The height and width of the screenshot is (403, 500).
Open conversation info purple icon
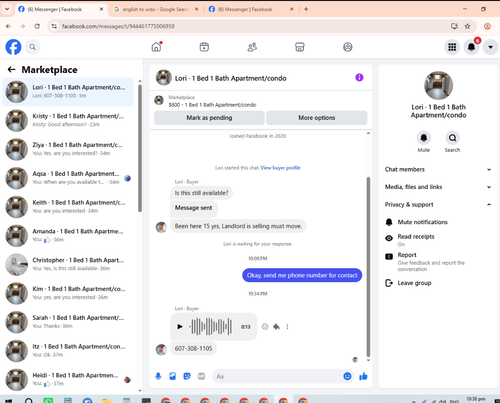pos(359,77)
